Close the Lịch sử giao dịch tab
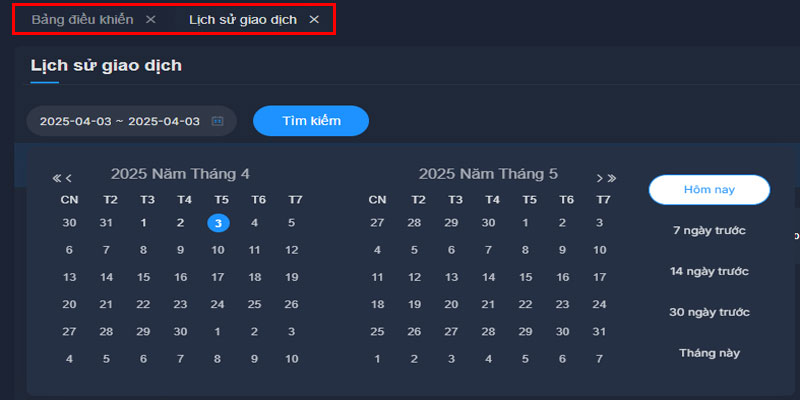The width and height of the screenshot is (800, 400). (314, 20)
